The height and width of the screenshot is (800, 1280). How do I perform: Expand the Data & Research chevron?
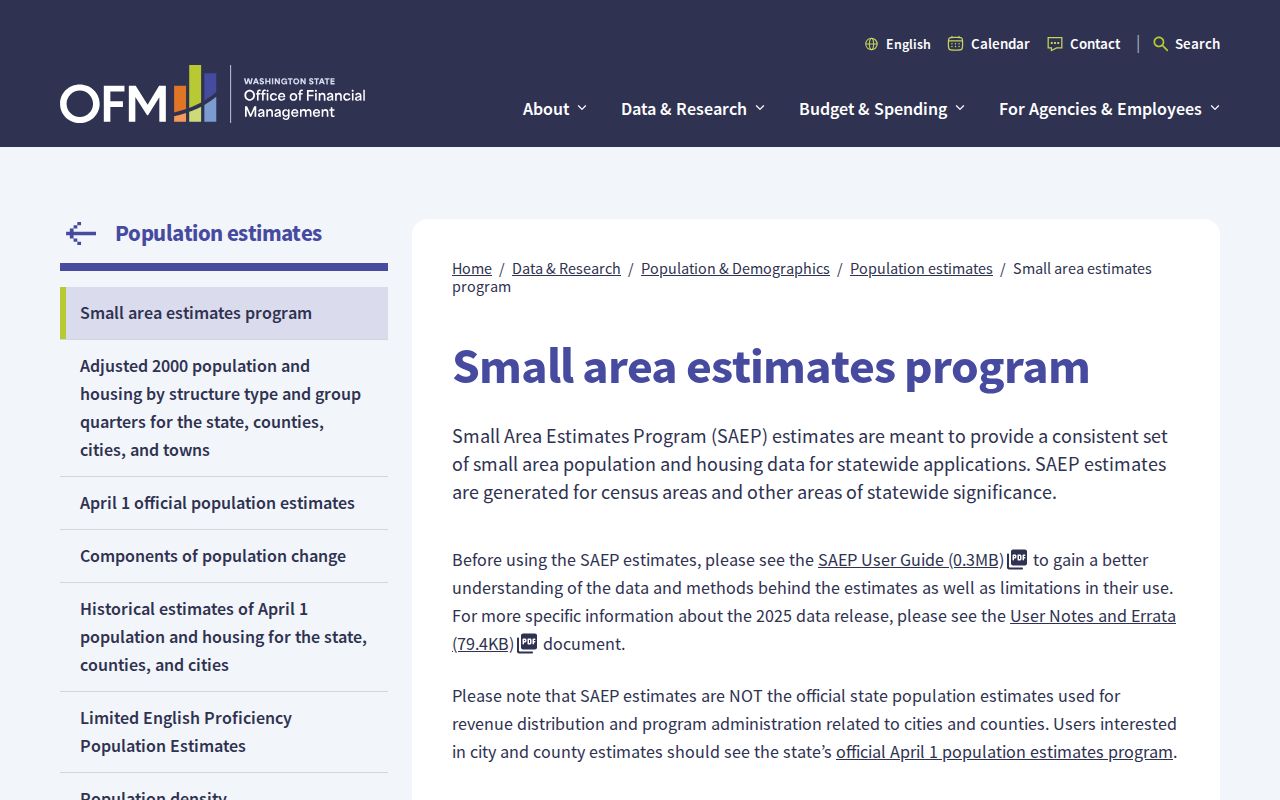(760, 108)
